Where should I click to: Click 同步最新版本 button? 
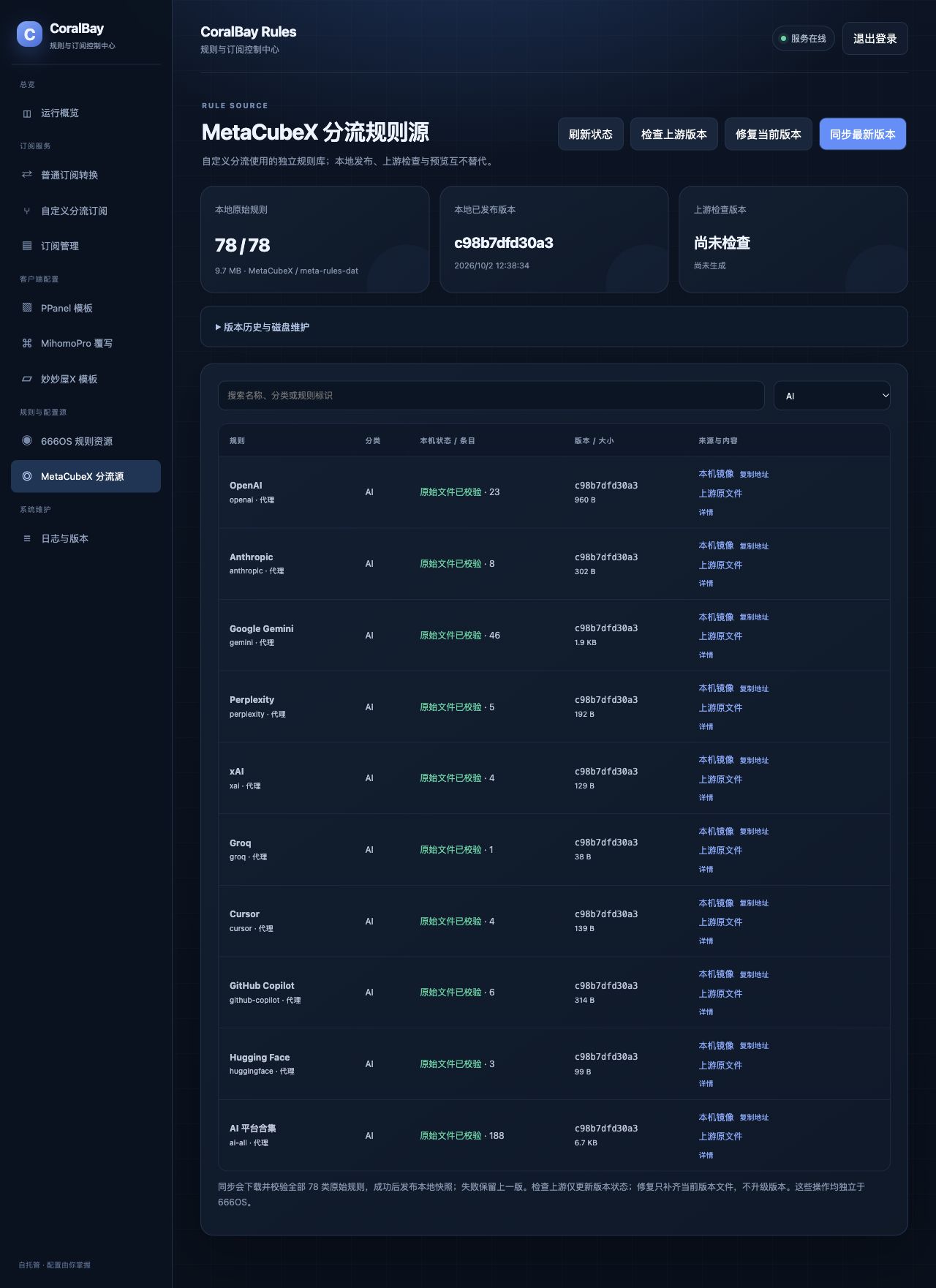point(863,134)
